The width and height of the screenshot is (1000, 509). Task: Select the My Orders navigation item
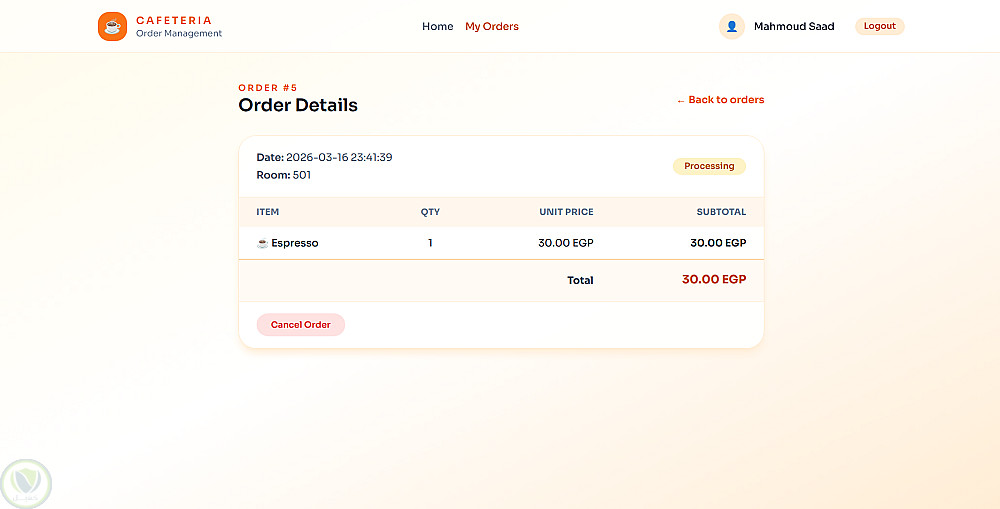coord(492,27)
